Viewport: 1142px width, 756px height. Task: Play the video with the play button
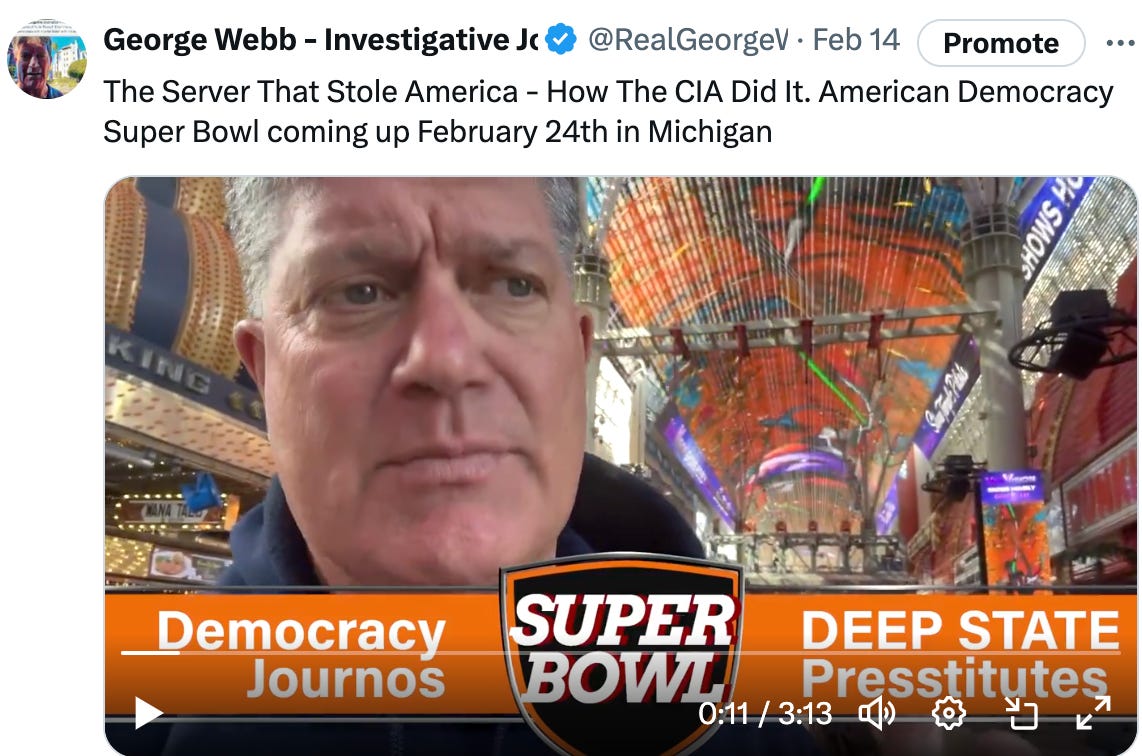tap(149, 713)
